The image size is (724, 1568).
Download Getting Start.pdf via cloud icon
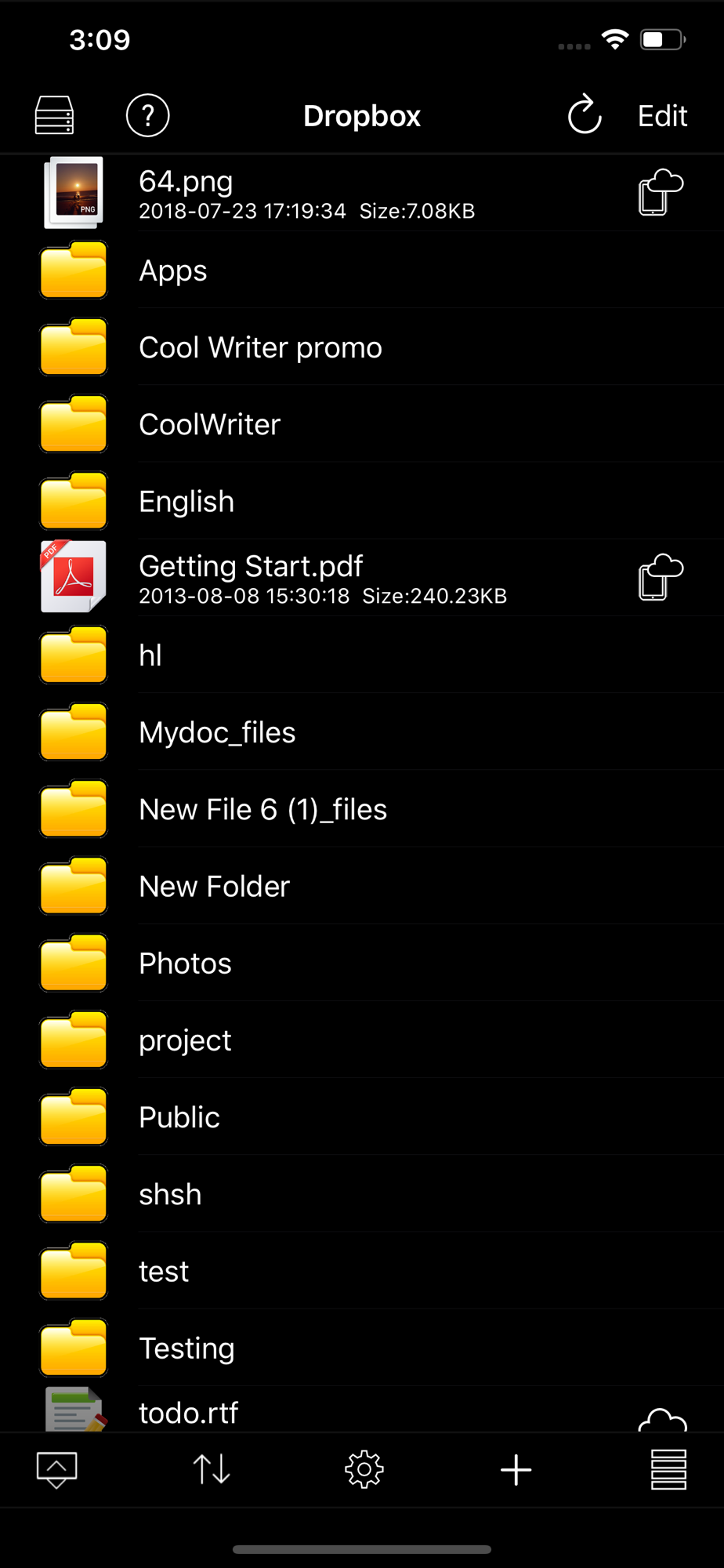tap(661, 577)
